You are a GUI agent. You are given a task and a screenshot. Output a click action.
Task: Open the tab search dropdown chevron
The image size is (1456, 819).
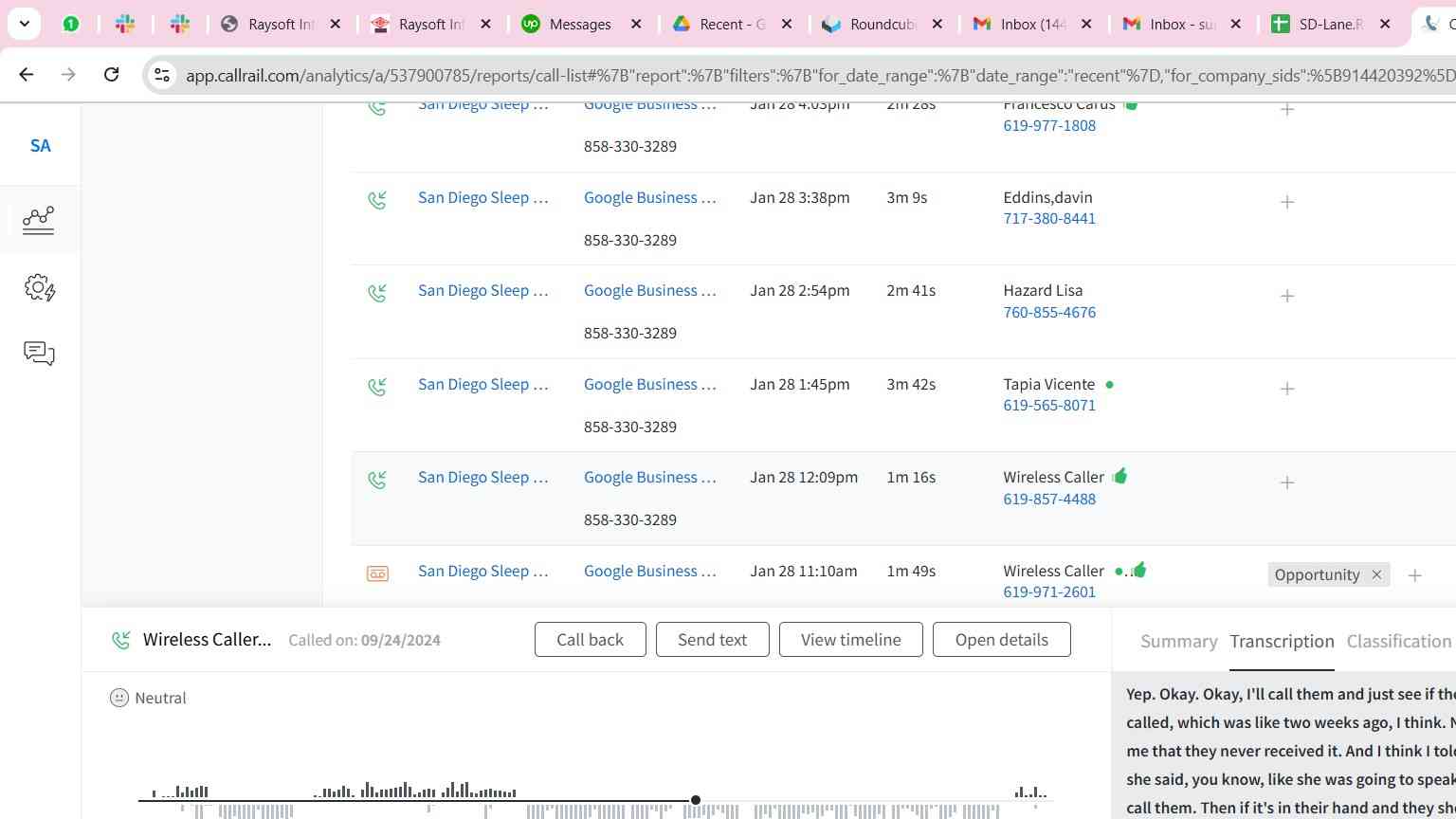pyautogui.click(x=25, y=24)
